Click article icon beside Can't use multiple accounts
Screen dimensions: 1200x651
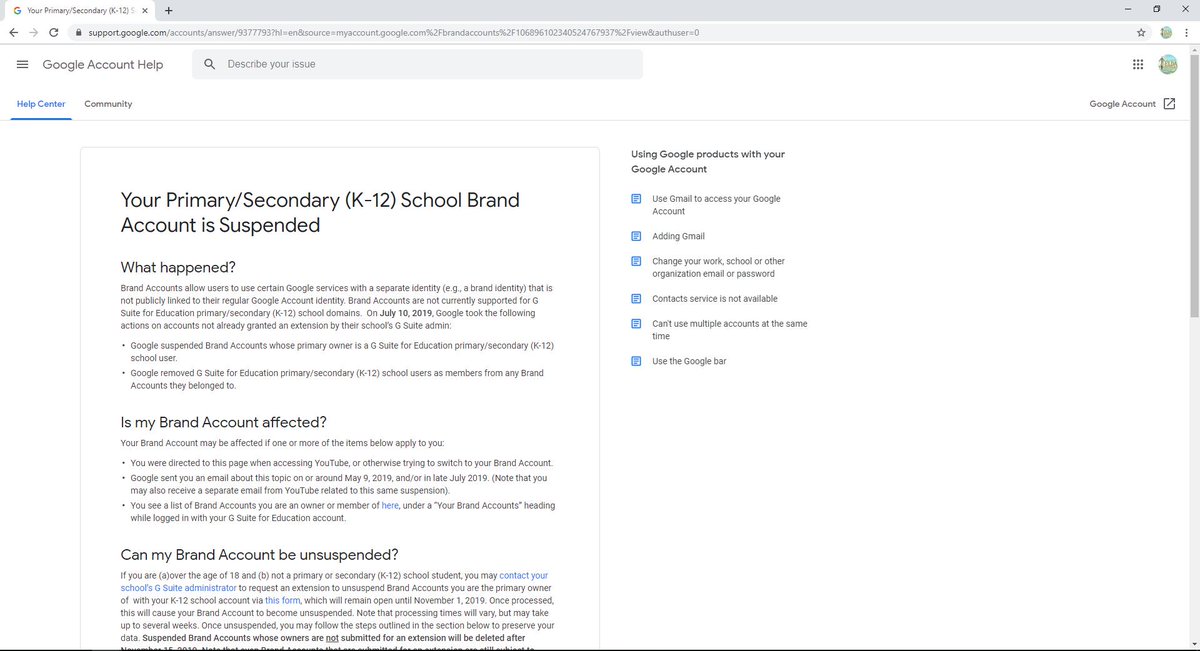636,324
